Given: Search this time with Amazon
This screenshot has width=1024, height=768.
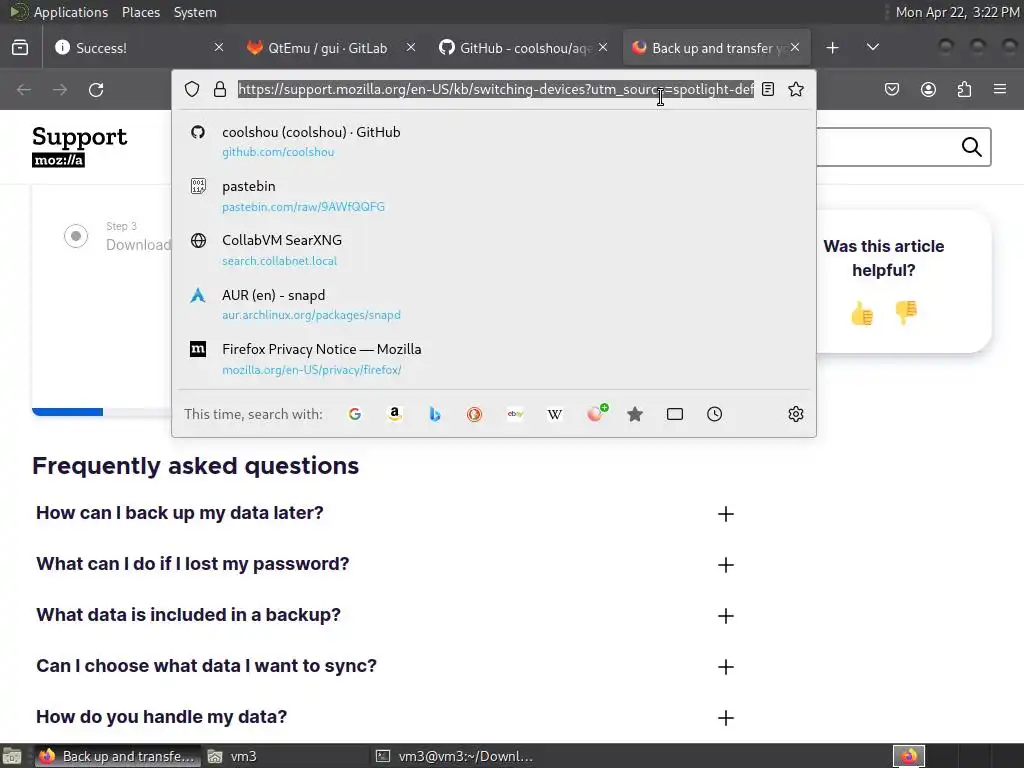Looking at the screenshot, I should tap(394, 414).
